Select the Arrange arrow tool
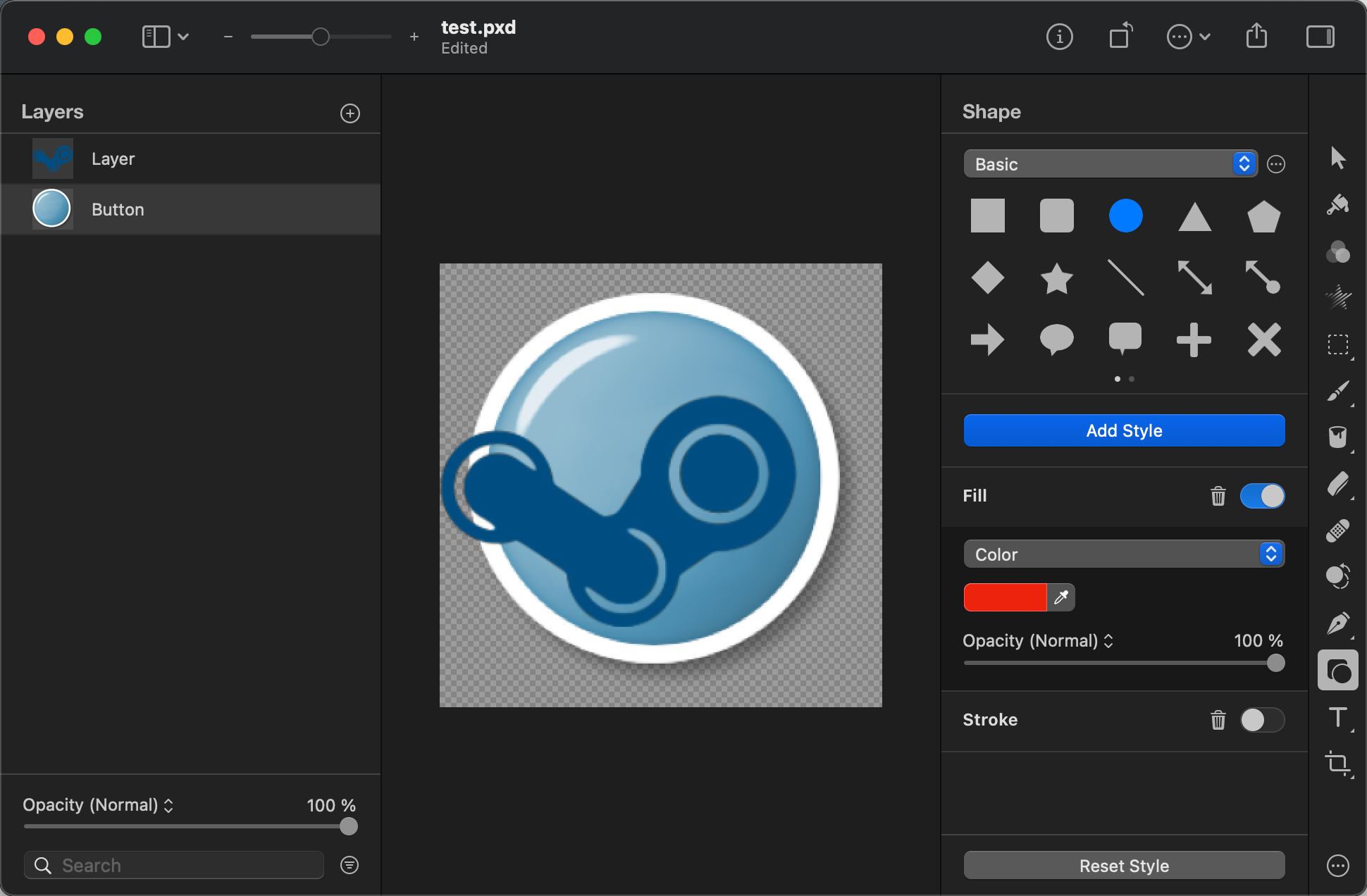 tap(1337, 158)
